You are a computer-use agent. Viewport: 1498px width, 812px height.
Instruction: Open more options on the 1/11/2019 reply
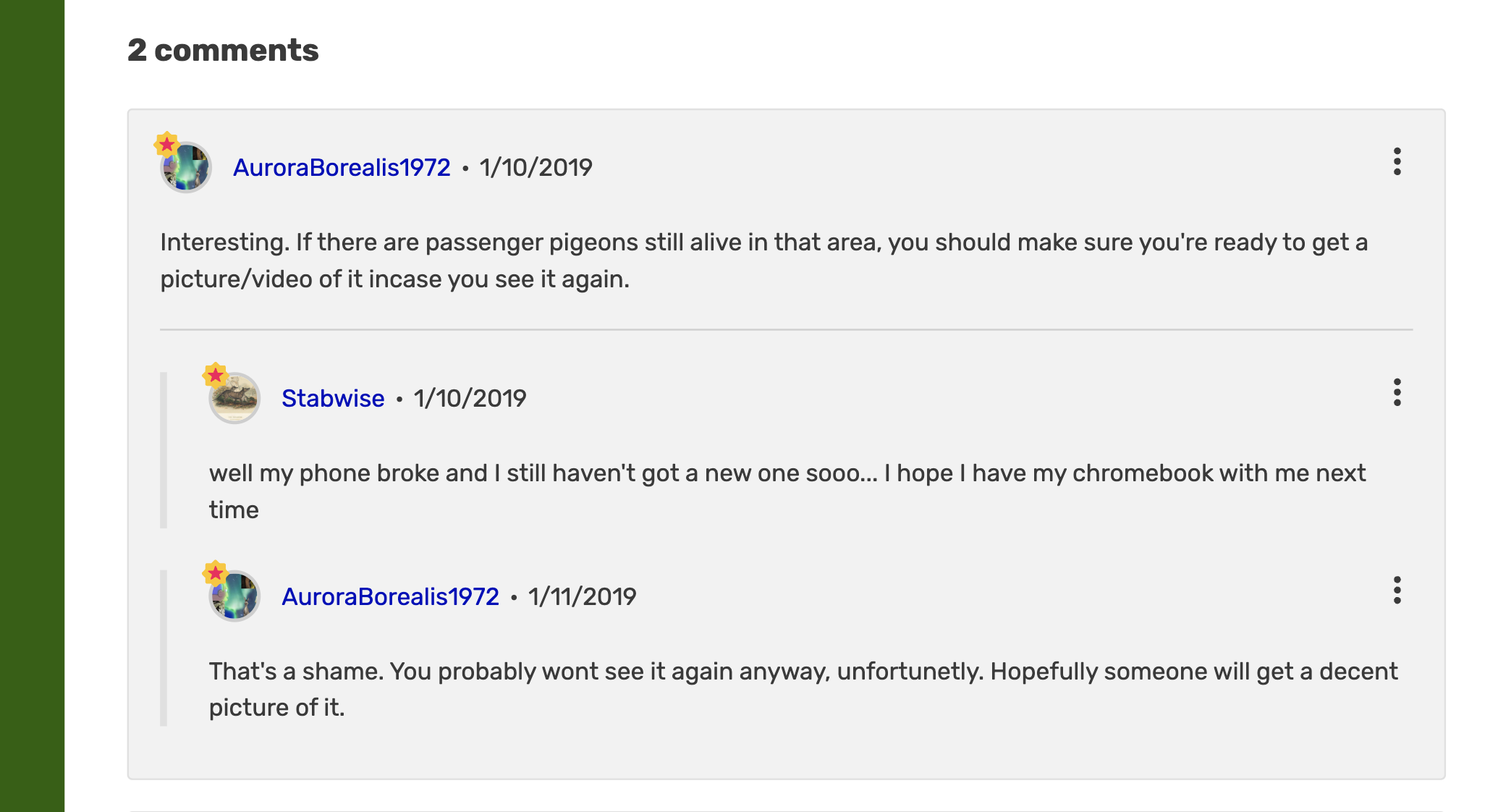1397,591
